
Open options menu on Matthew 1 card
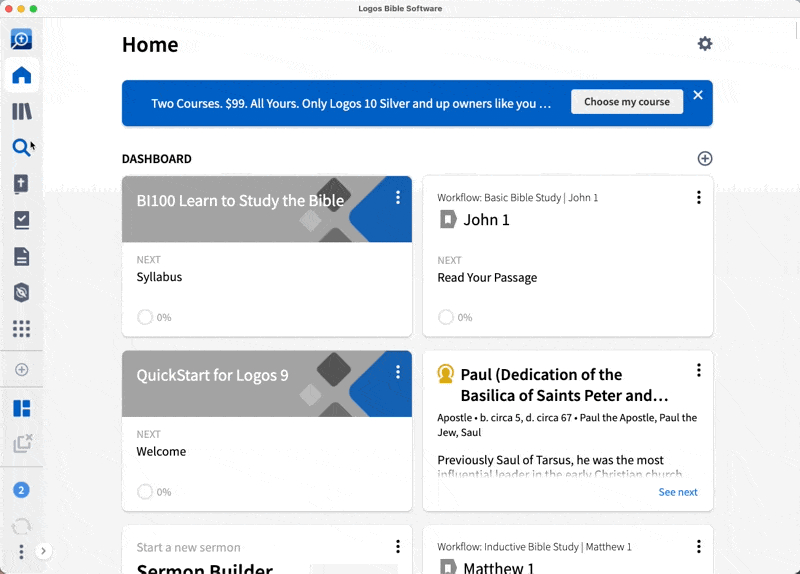(x=698, y=547)
